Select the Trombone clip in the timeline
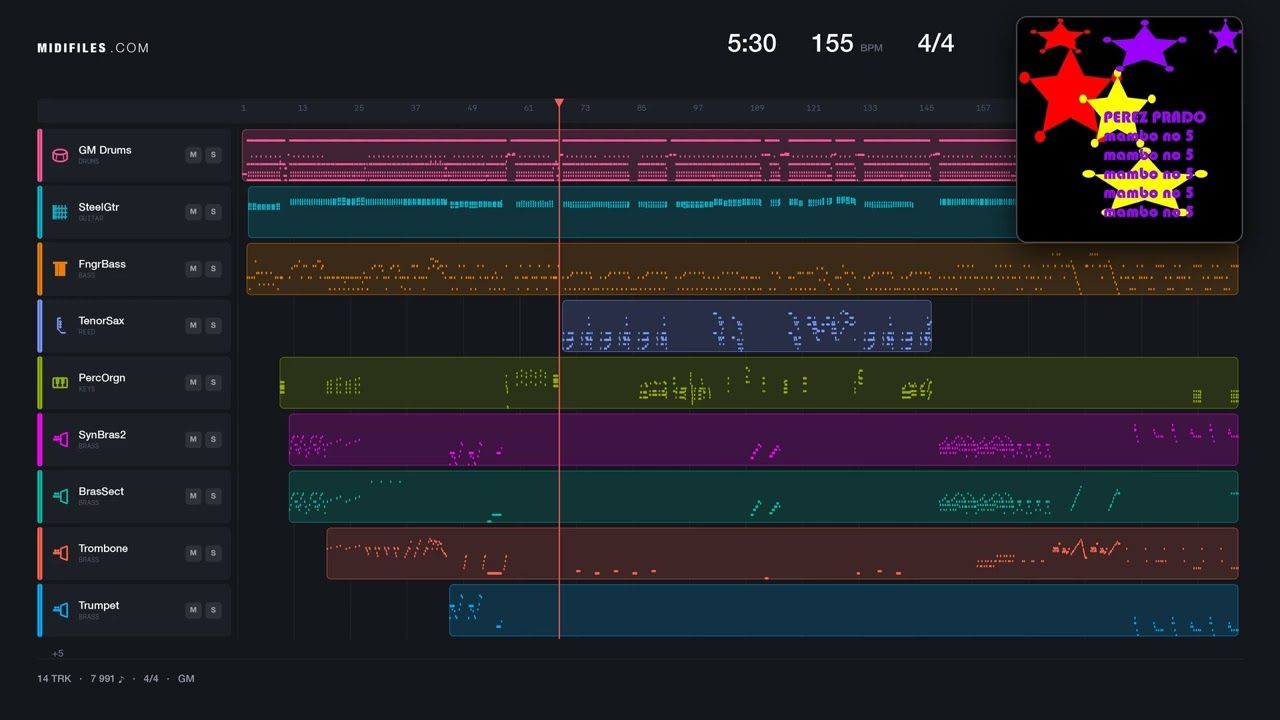The image size is (1280, 720). point(782,554)
